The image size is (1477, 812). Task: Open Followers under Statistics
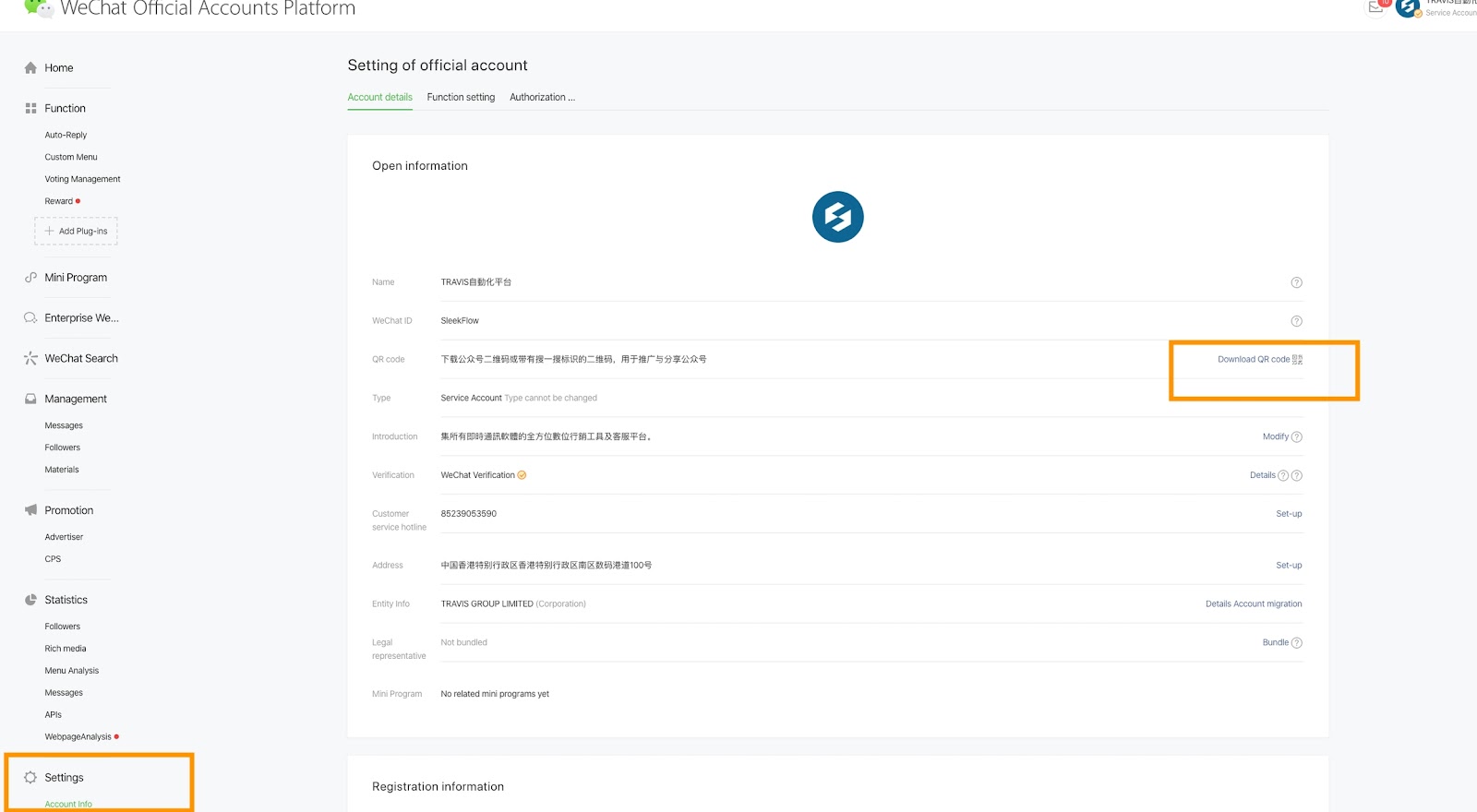pos(63,627)
